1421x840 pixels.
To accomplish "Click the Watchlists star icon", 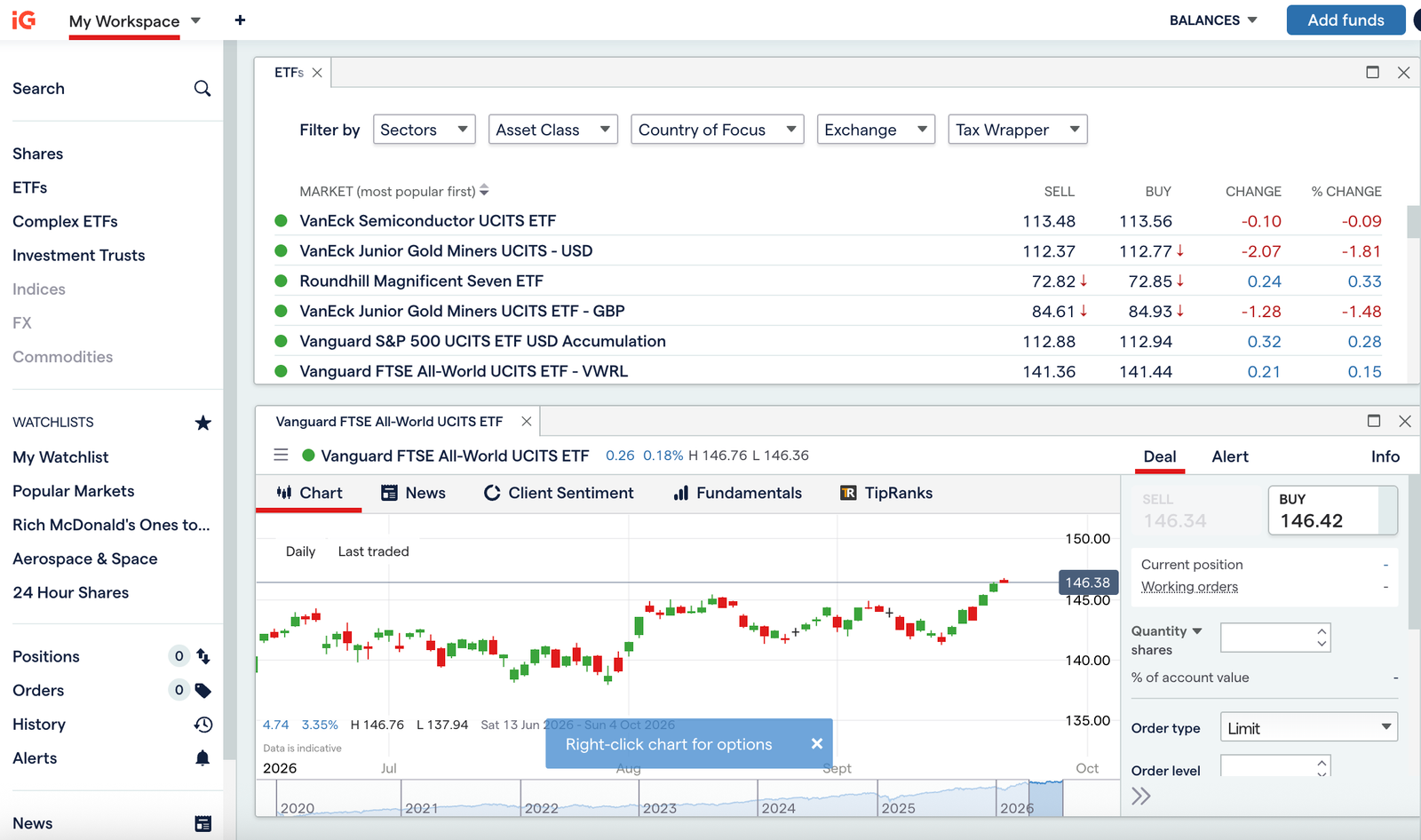I will (x=203, y=423).
